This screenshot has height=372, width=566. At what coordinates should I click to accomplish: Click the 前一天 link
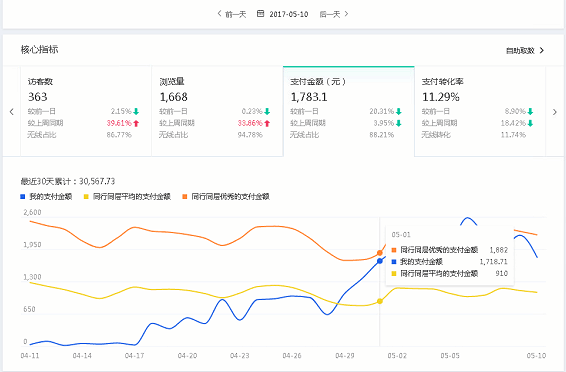(235, 14)
